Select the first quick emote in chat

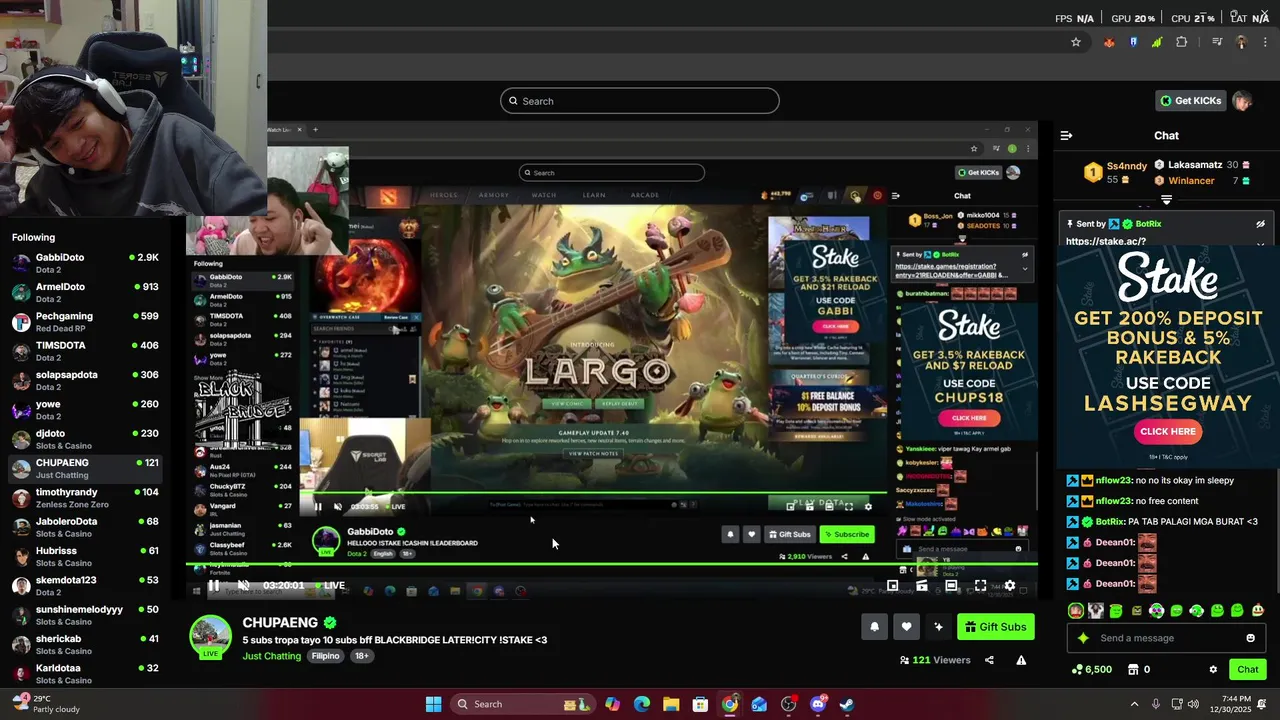(1076, 610)
